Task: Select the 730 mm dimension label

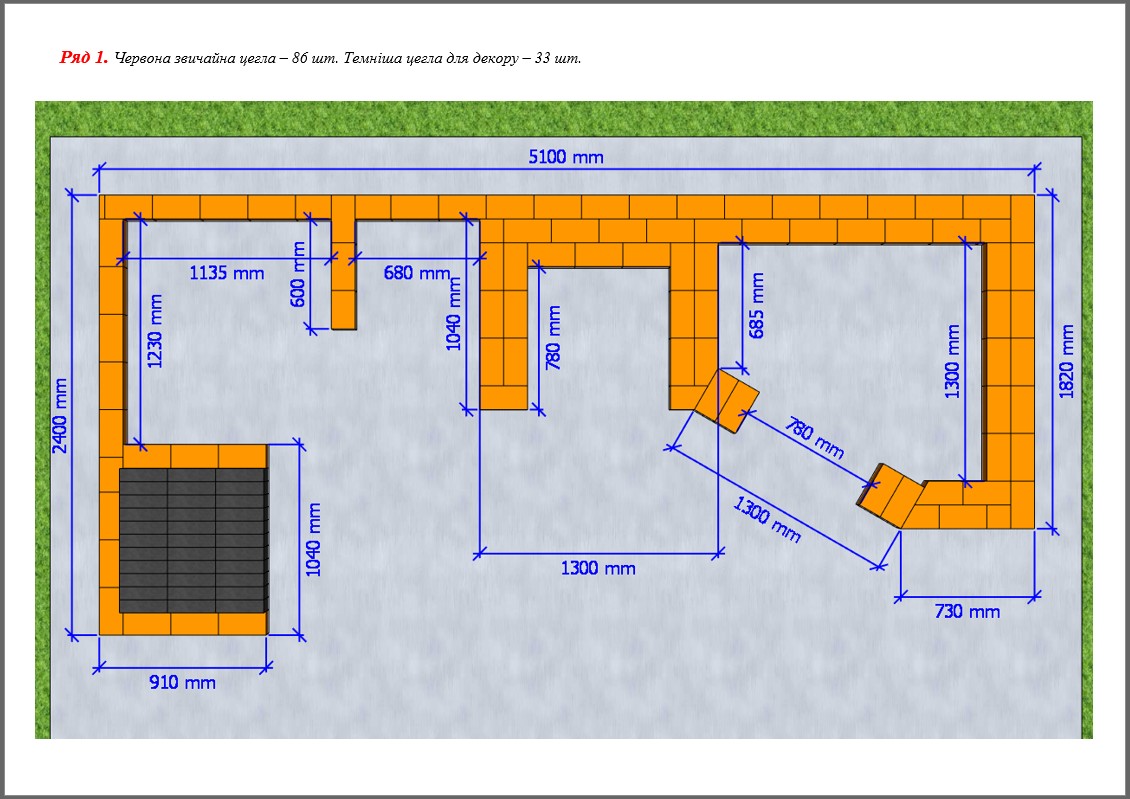Action: (x=966, y=611)
